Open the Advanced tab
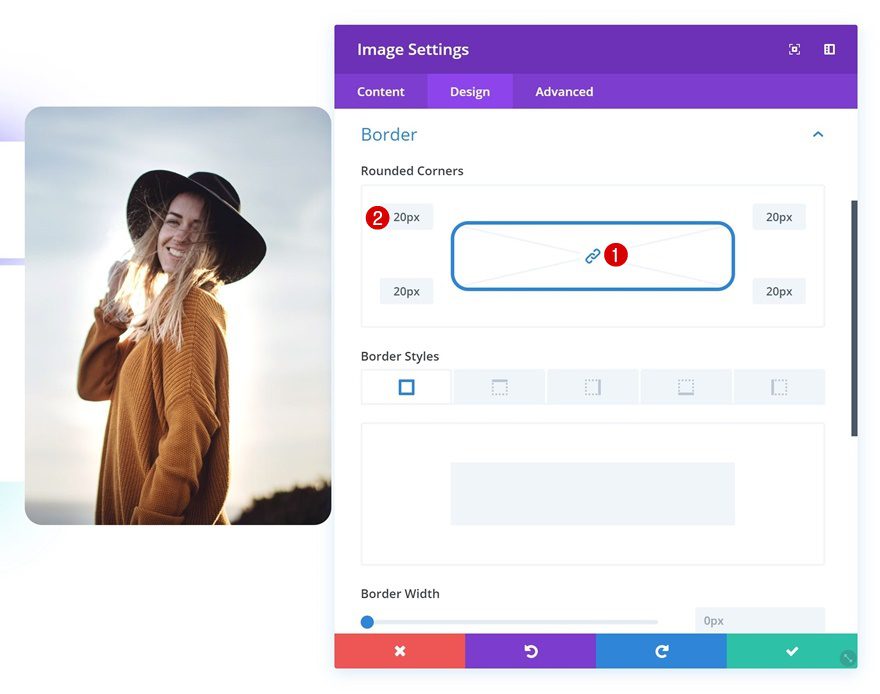 click(x=563, y=91)
